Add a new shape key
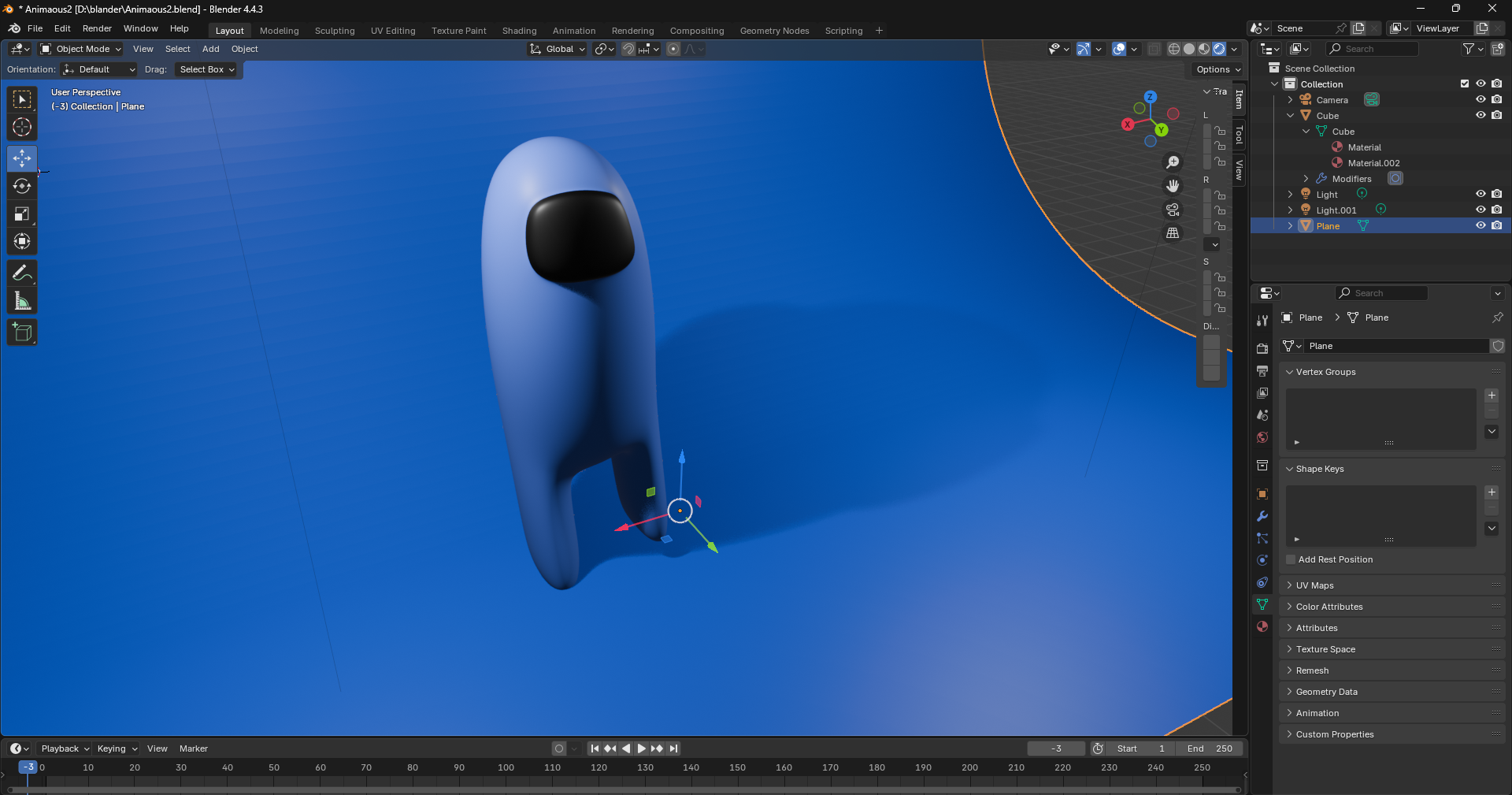The width and height of the screenshot is (1512, 795). coord(1492,492)
